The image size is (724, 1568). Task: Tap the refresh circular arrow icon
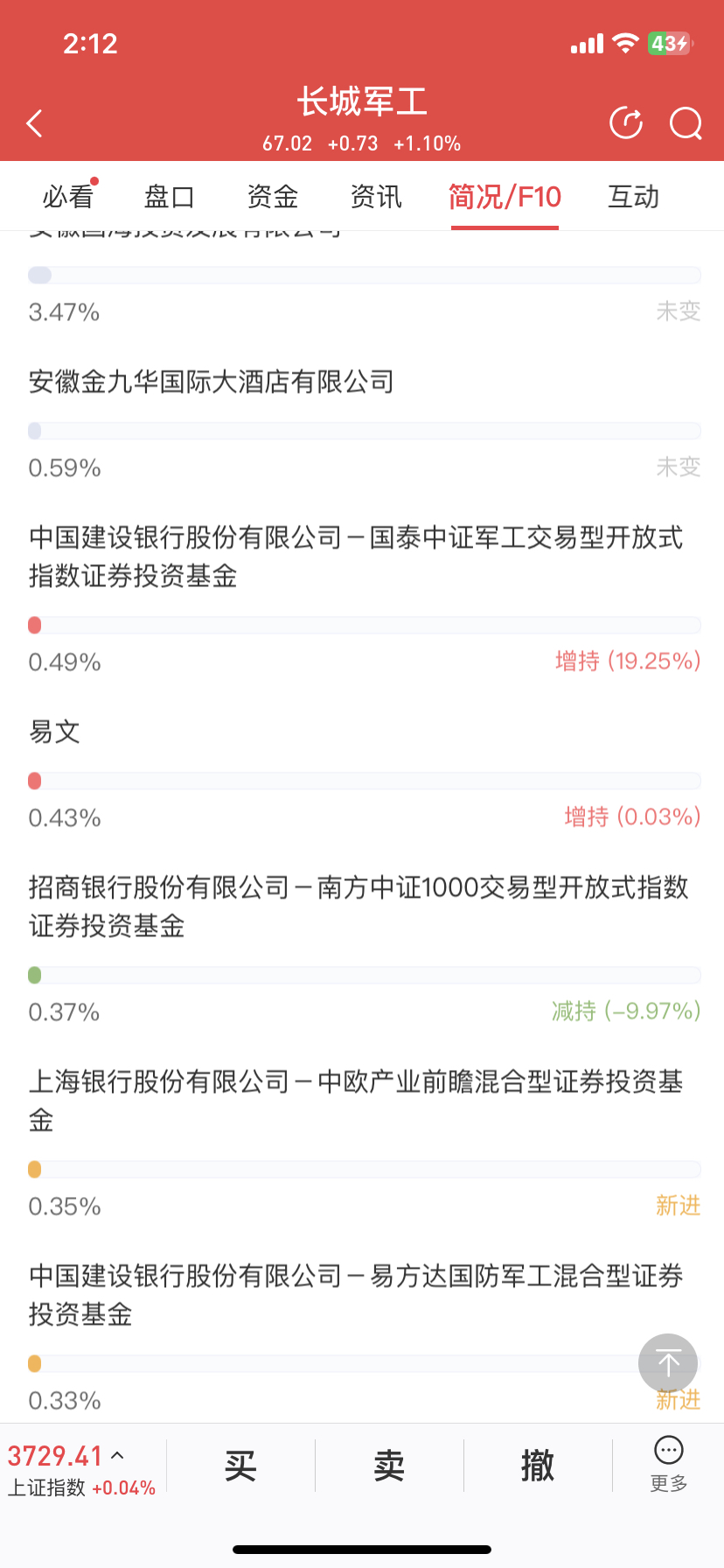coord(626,123)
